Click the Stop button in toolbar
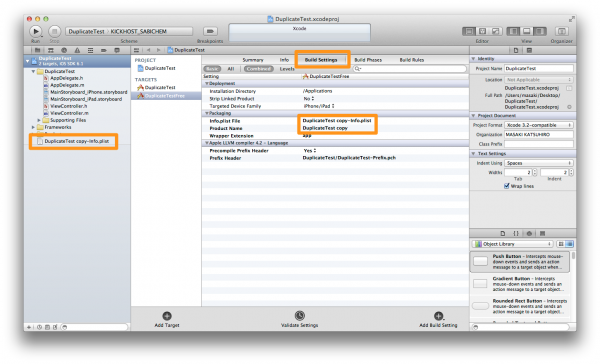Viewport: 600px width, 364px height. [54, 31]
